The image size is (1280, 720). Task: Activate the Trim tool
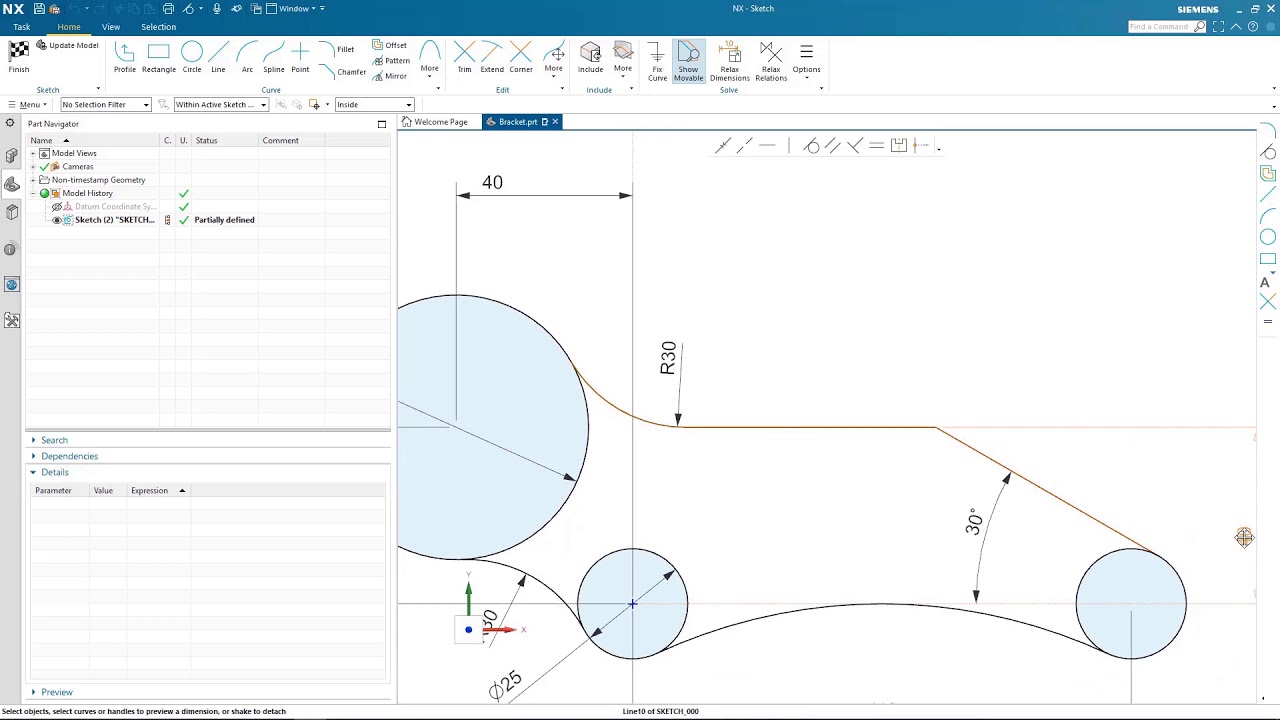tap(464, 57)
